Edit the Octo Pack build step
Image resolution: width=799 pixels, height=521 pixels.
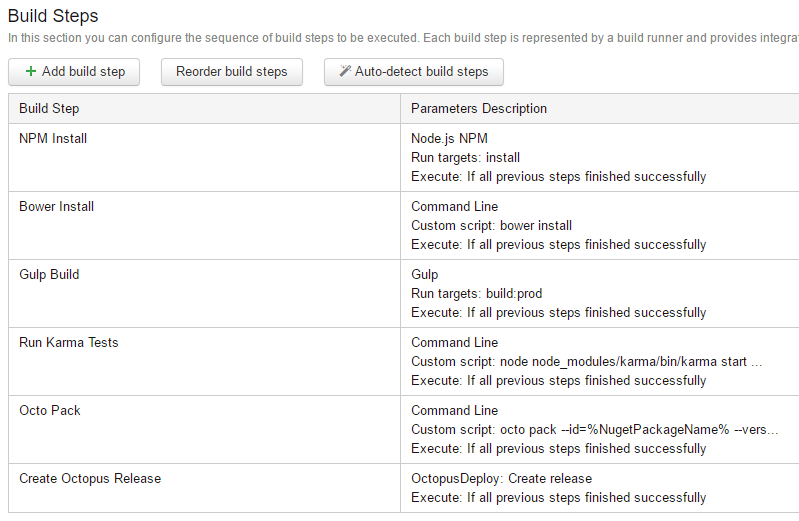click(x=50, y=411)
